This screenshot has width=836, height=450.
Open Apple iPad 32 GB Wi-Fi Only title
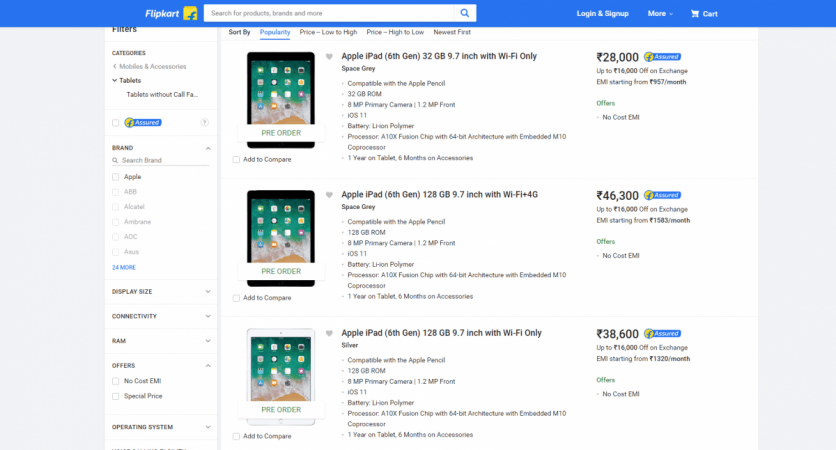(439, 56)
